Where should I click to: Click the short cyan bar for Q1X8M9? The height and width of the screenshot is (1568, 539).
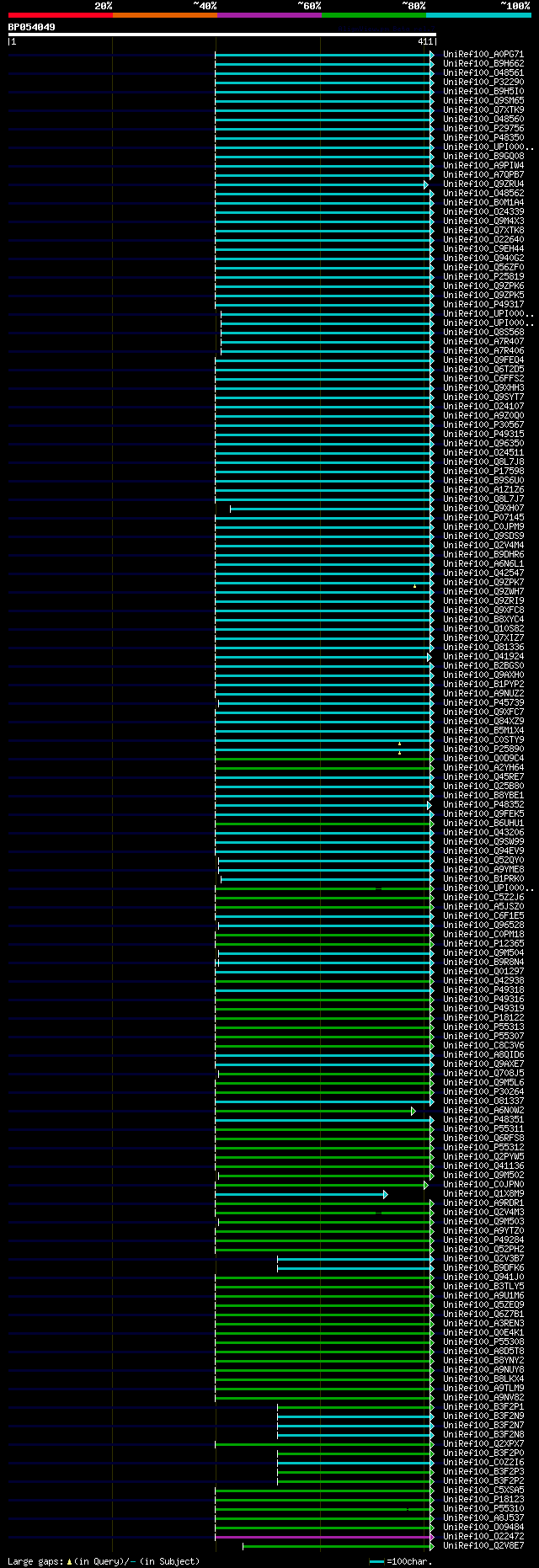click(x=300, y=1194)
